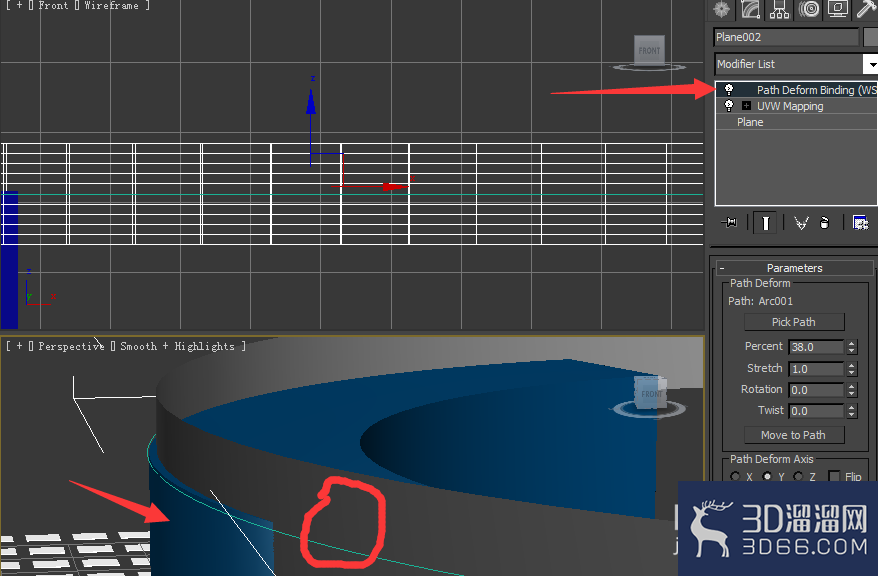This screenshot has width=878, height=576.
Task: Select Y path deform axis
Action: pyautogui.click(x=767, y=476)
